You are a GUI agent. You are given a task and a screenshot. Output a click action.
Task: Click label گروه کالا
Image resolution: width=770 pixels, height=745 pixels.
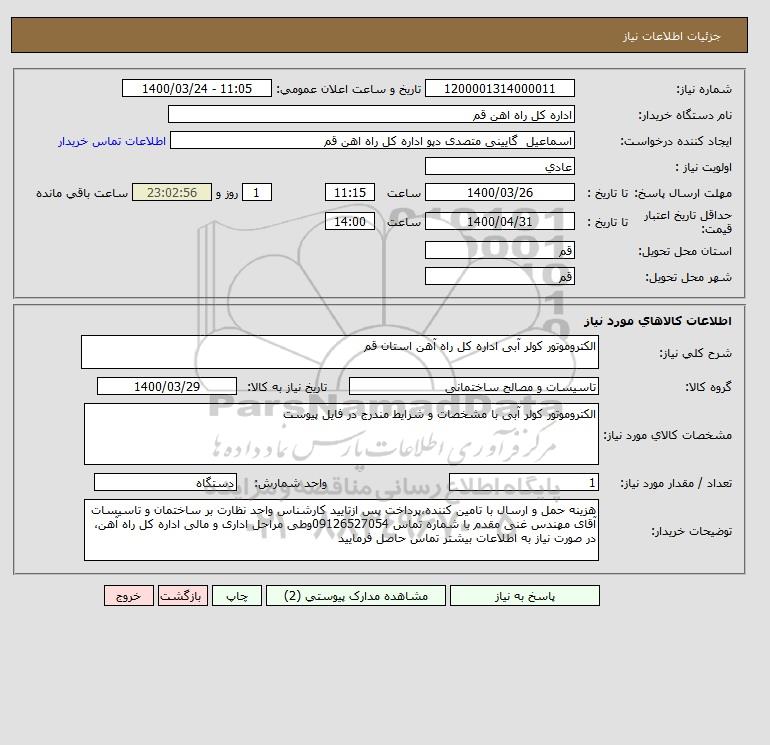coord(708,387)
